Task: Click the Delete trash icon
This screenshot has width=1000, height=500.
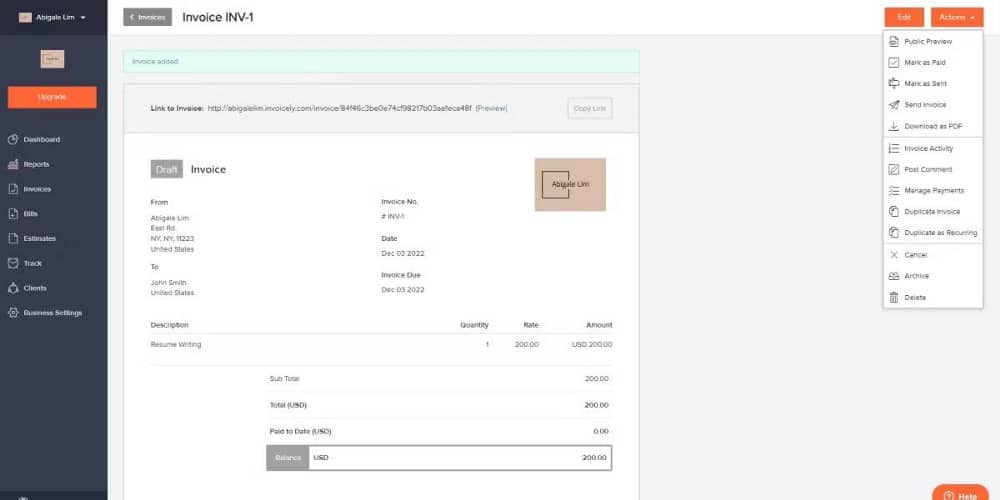Action: pyautogui.click(x=894, y=298)
